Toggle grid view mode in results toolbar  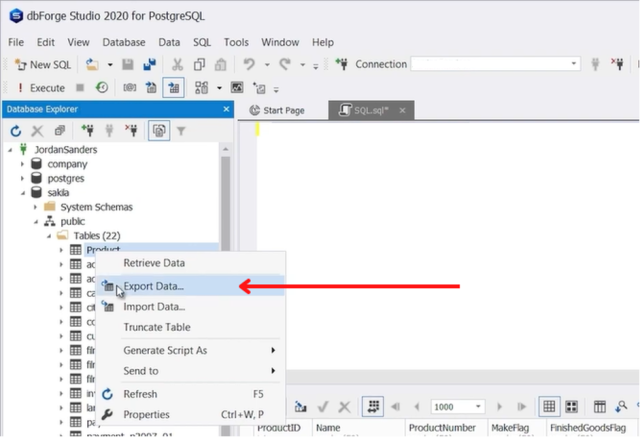[x=549, y=407]
